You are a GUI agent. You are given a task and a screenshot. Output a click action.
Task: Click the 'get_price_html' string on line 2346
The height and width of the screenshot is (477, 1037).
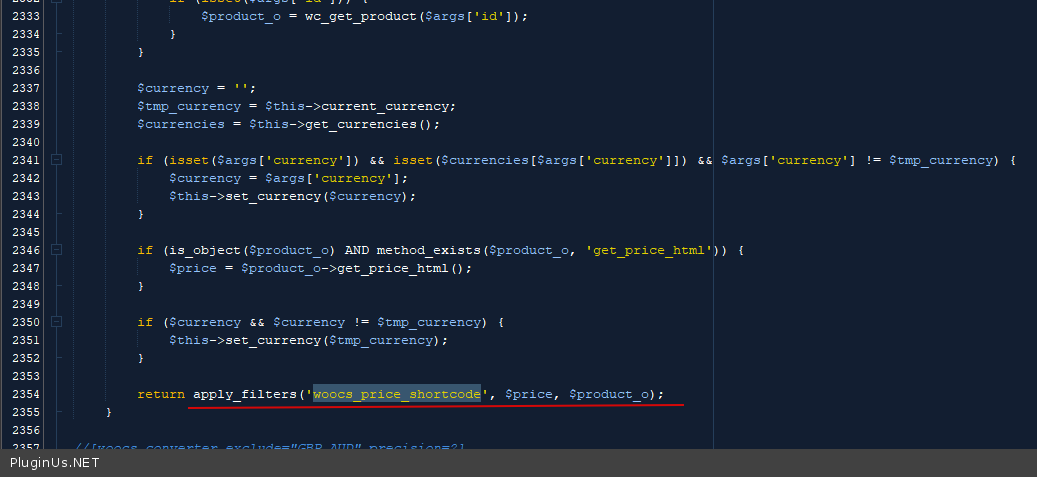[x=650, y=250]
